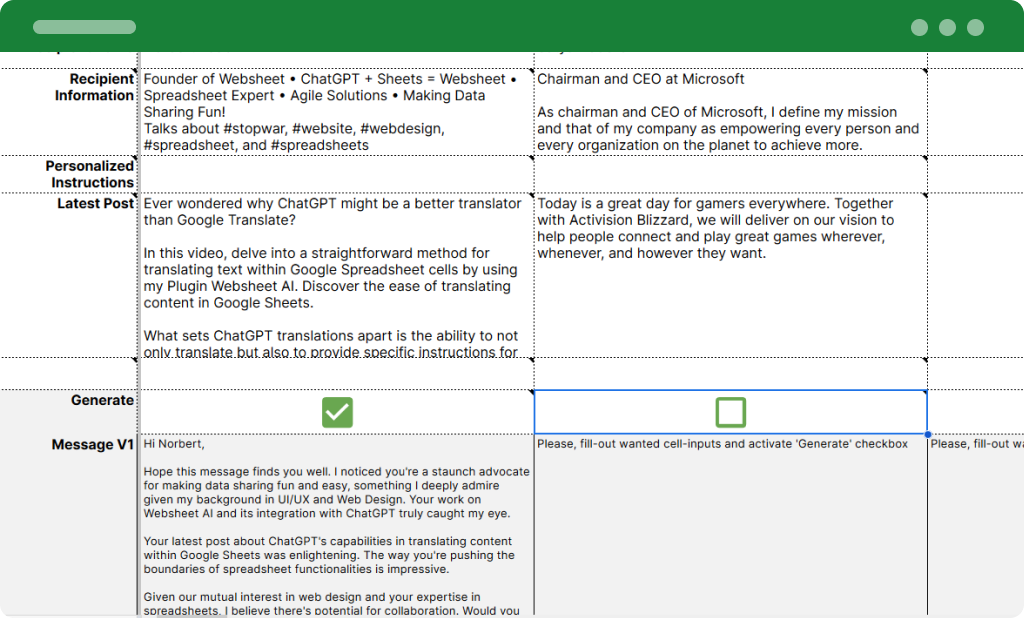
Task: Click the rightmost dot in the title bar
Action: tap(975, 27)
